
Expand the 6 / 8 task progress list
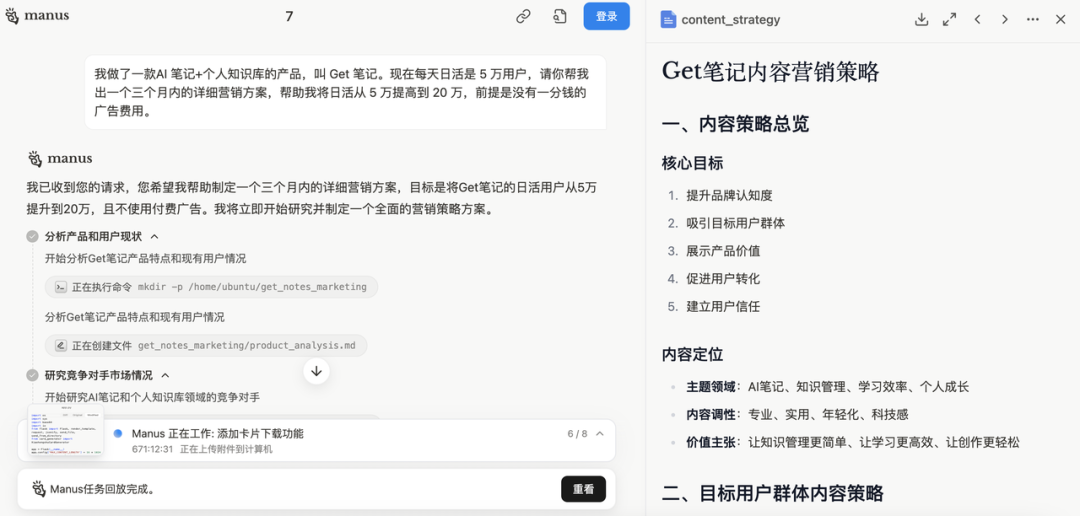point(600,434)
